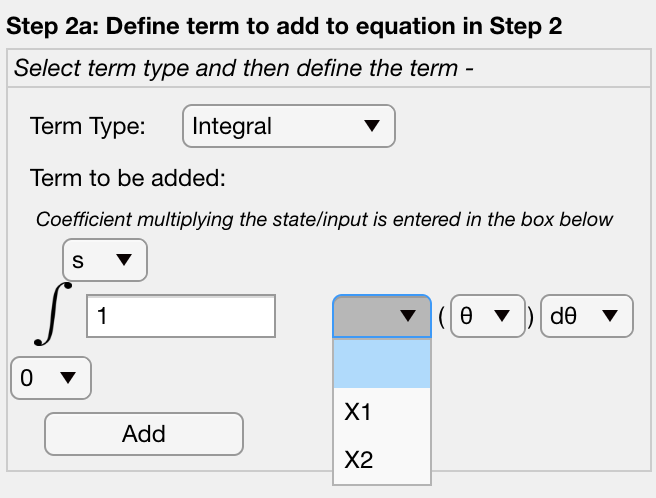Screen dimensions: 656x498
Task: Click the arrow beside lower limit 0
Action: click(x=68, y=378)
